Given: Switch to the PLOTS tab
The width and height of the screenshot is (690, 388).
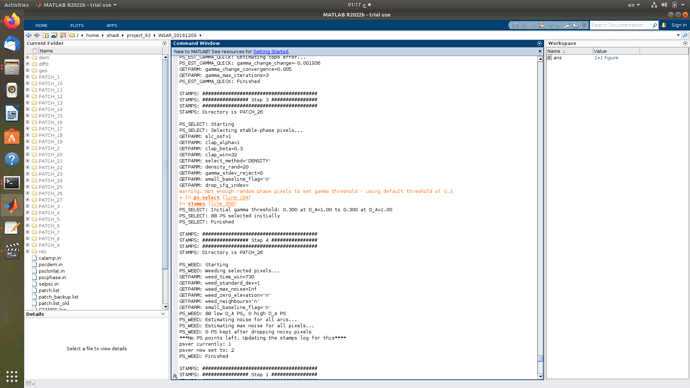Looking at the screenshot, I should click(77, 26).
